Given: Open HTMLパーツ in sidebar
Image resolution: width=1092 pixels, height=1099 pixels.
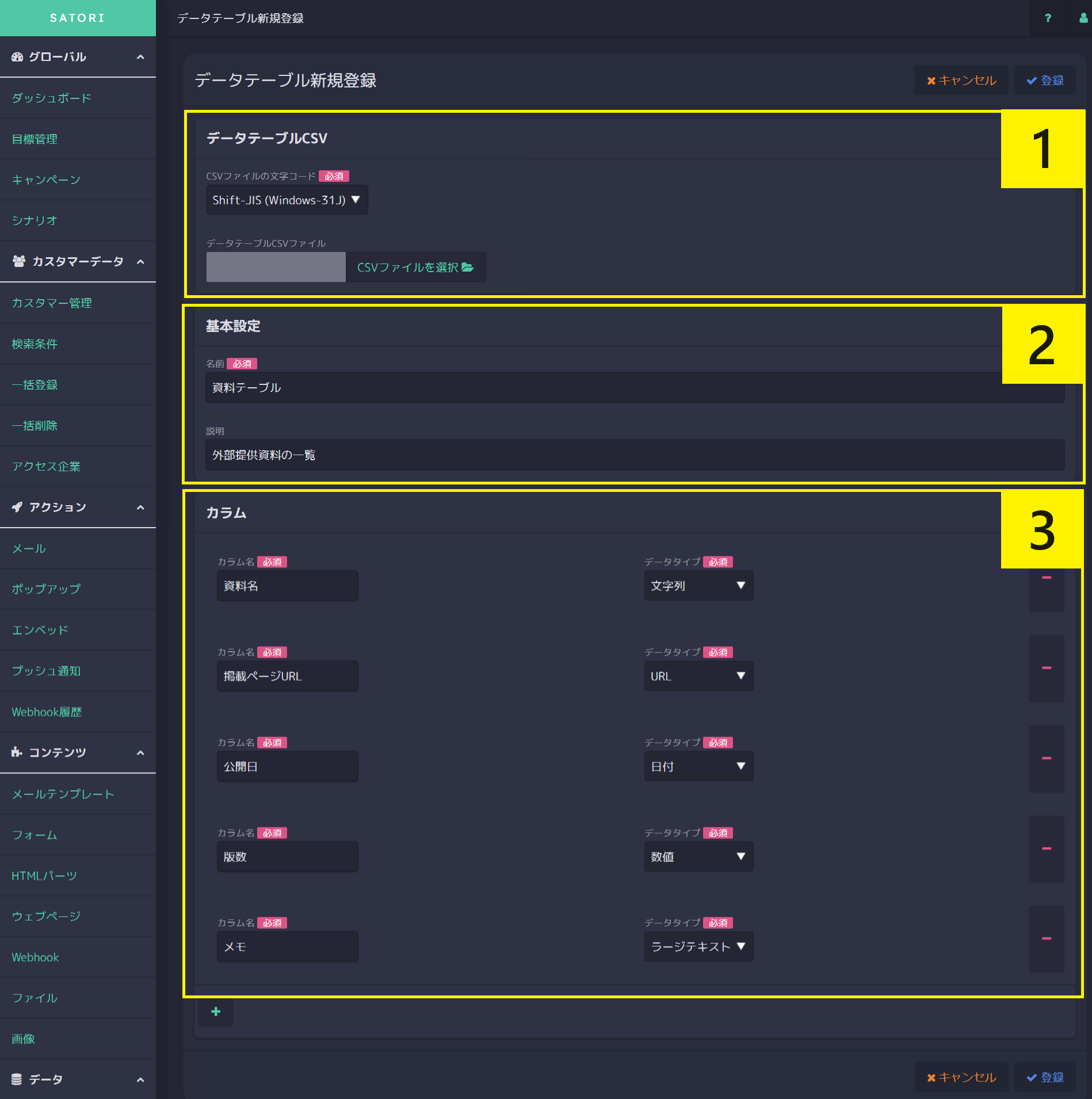Looking at the screenshot, I should (78, 876).
